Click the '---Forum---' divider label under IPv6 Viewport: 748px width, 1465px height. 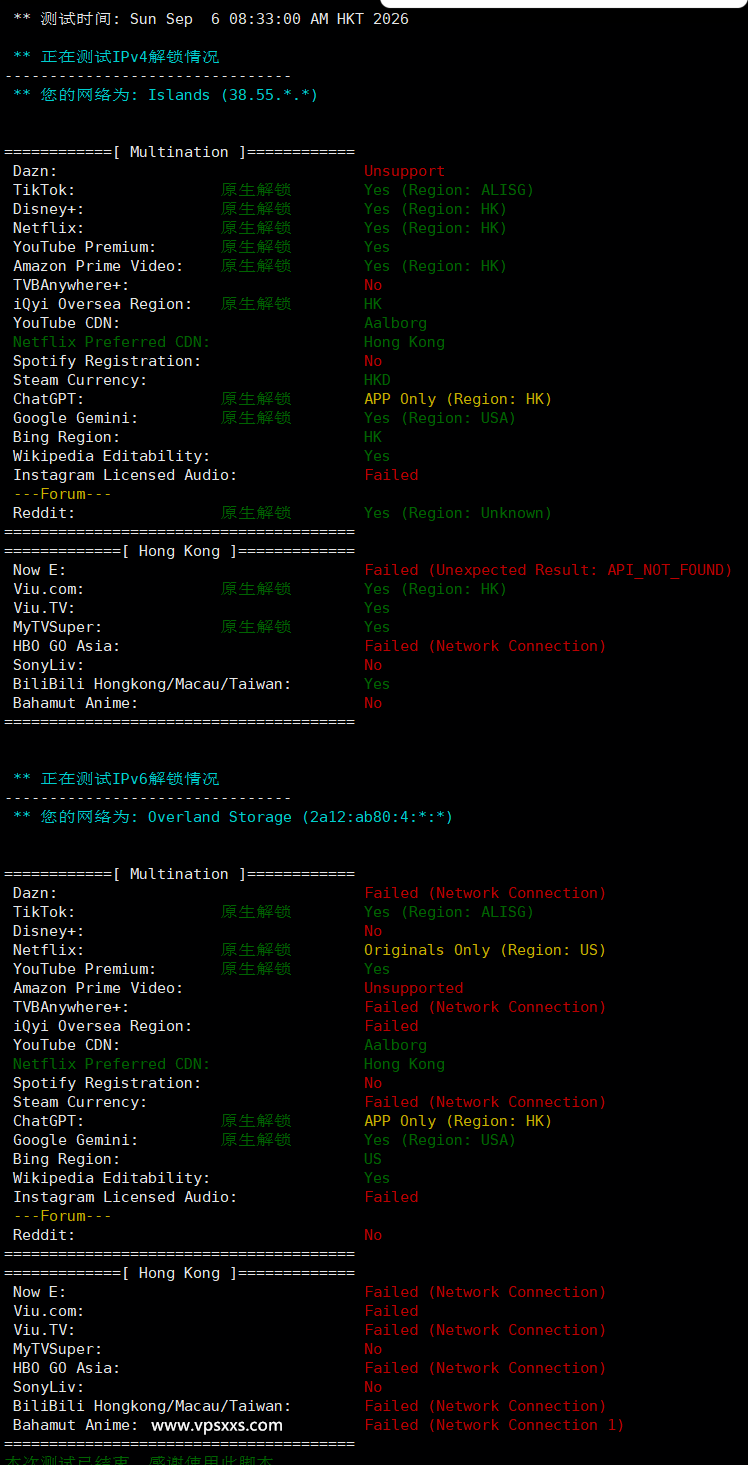point(62,1216)
